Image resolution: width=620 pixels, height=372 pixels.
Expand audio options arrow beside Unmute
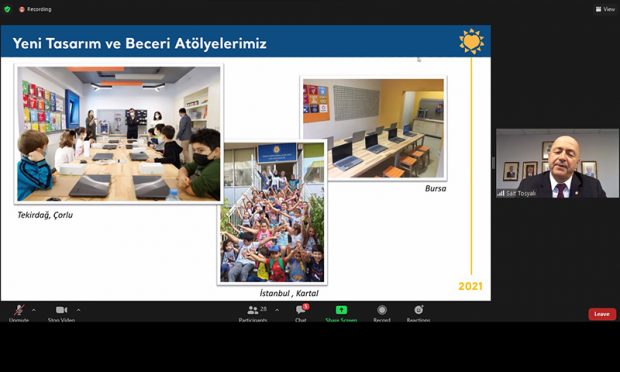[x=34, y=310]
